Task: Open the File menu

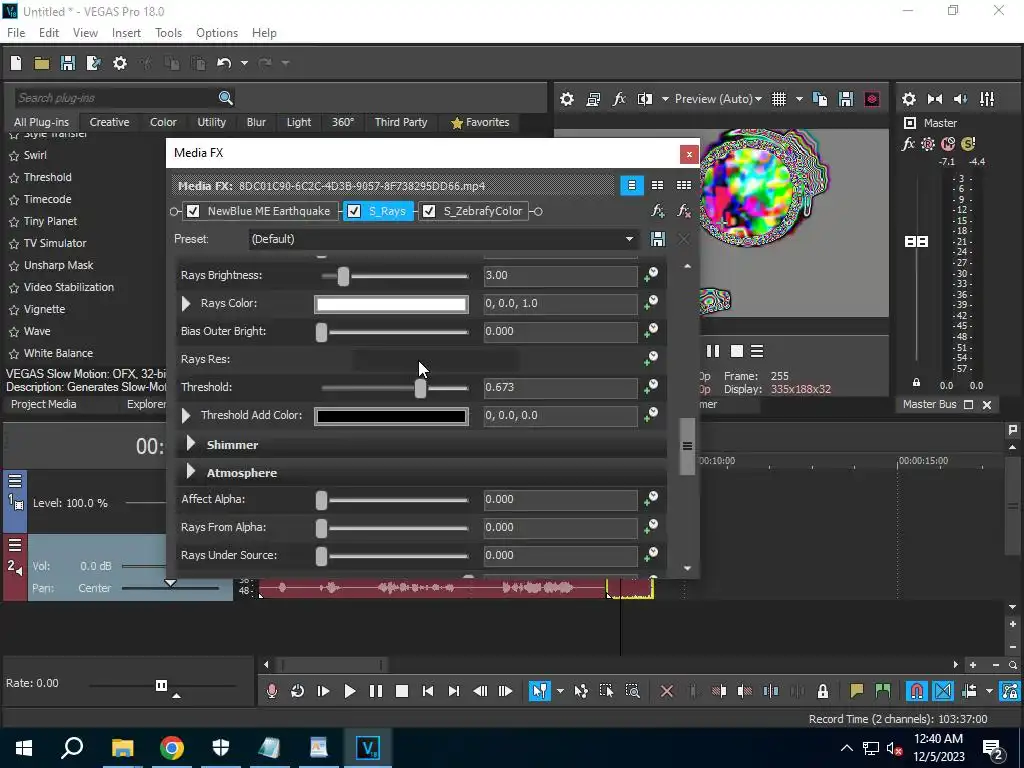Action: pyautogui.click(x=16, y=33)
